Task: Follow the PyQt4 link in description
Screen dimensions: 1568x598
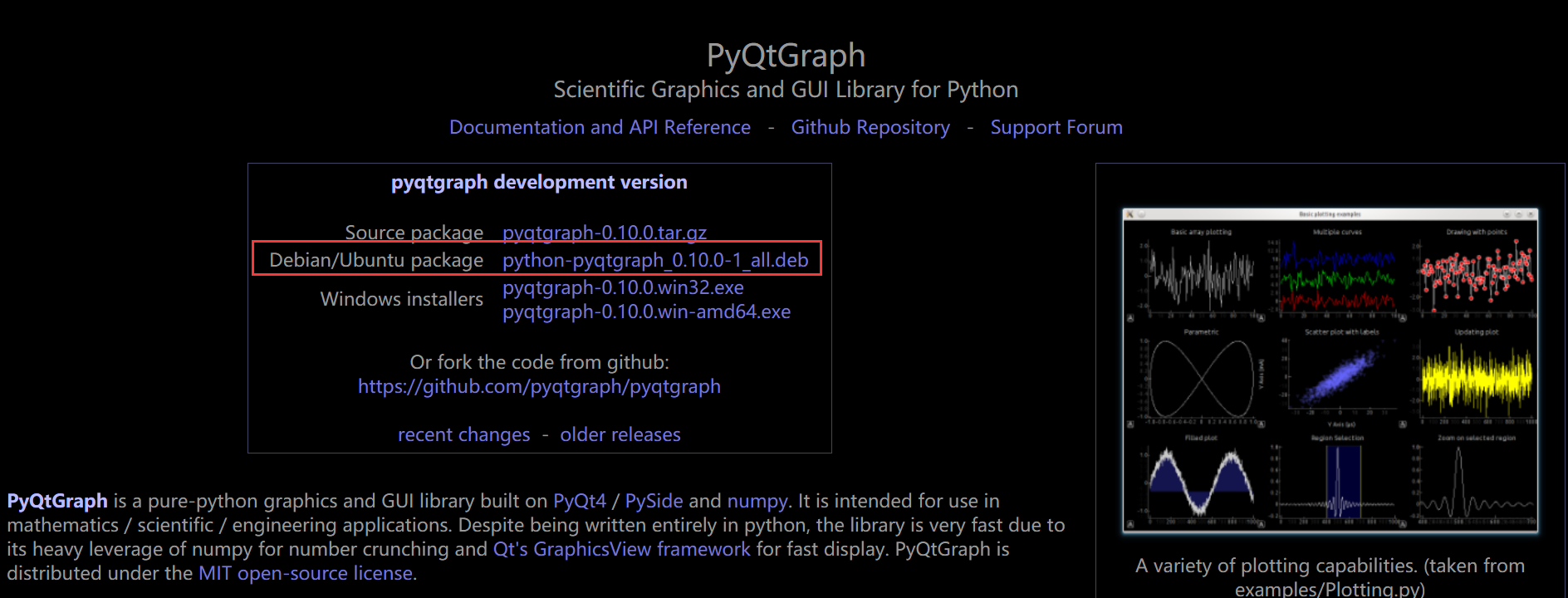Action: (580, 501)
